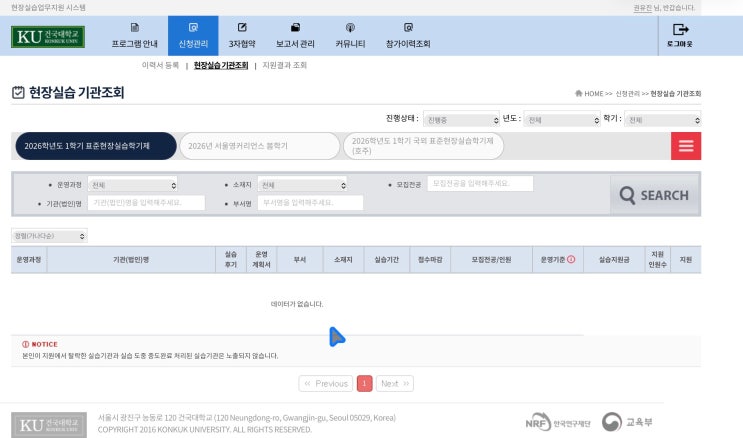Click the 기관(법인)명 column header
Viewport: 743px width, 438px height.
coord(131,260)
